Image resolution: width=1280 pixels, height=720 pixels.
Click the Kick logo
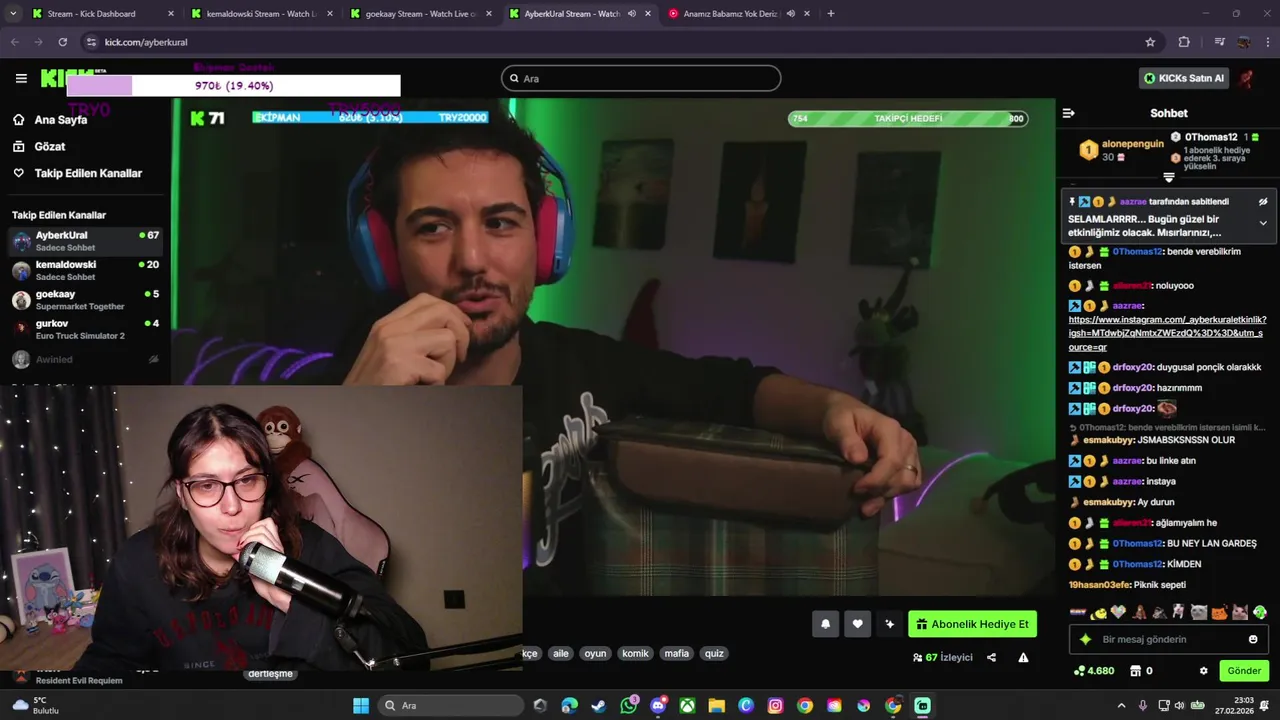pyautogui.click(x=66, y=78)
